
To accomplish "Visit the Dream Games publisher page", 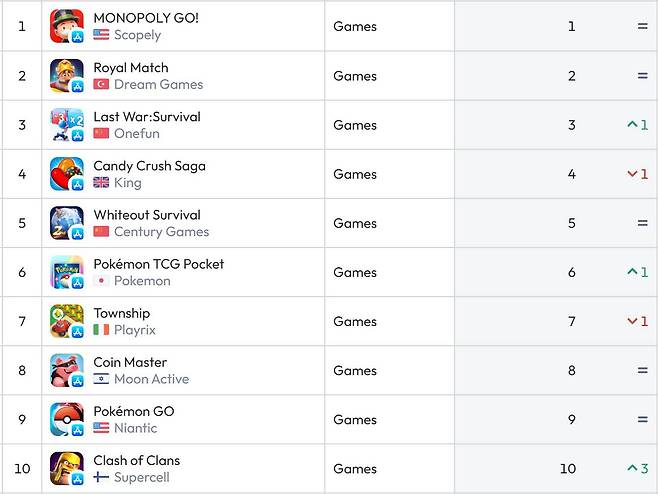I will 158,84.
